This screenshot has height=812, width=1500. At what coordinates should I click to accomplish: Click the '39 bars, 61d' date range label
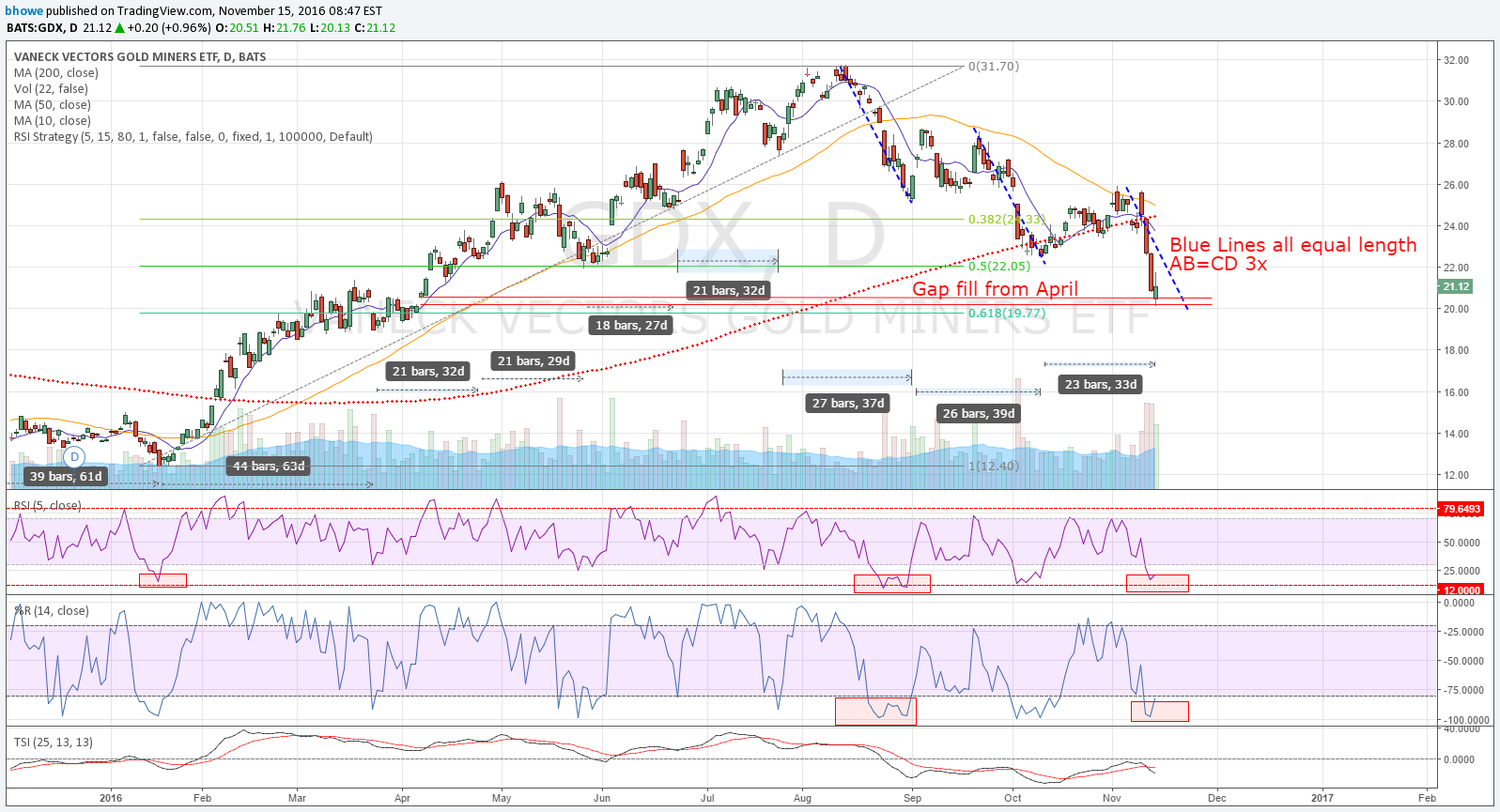point(66,477)
